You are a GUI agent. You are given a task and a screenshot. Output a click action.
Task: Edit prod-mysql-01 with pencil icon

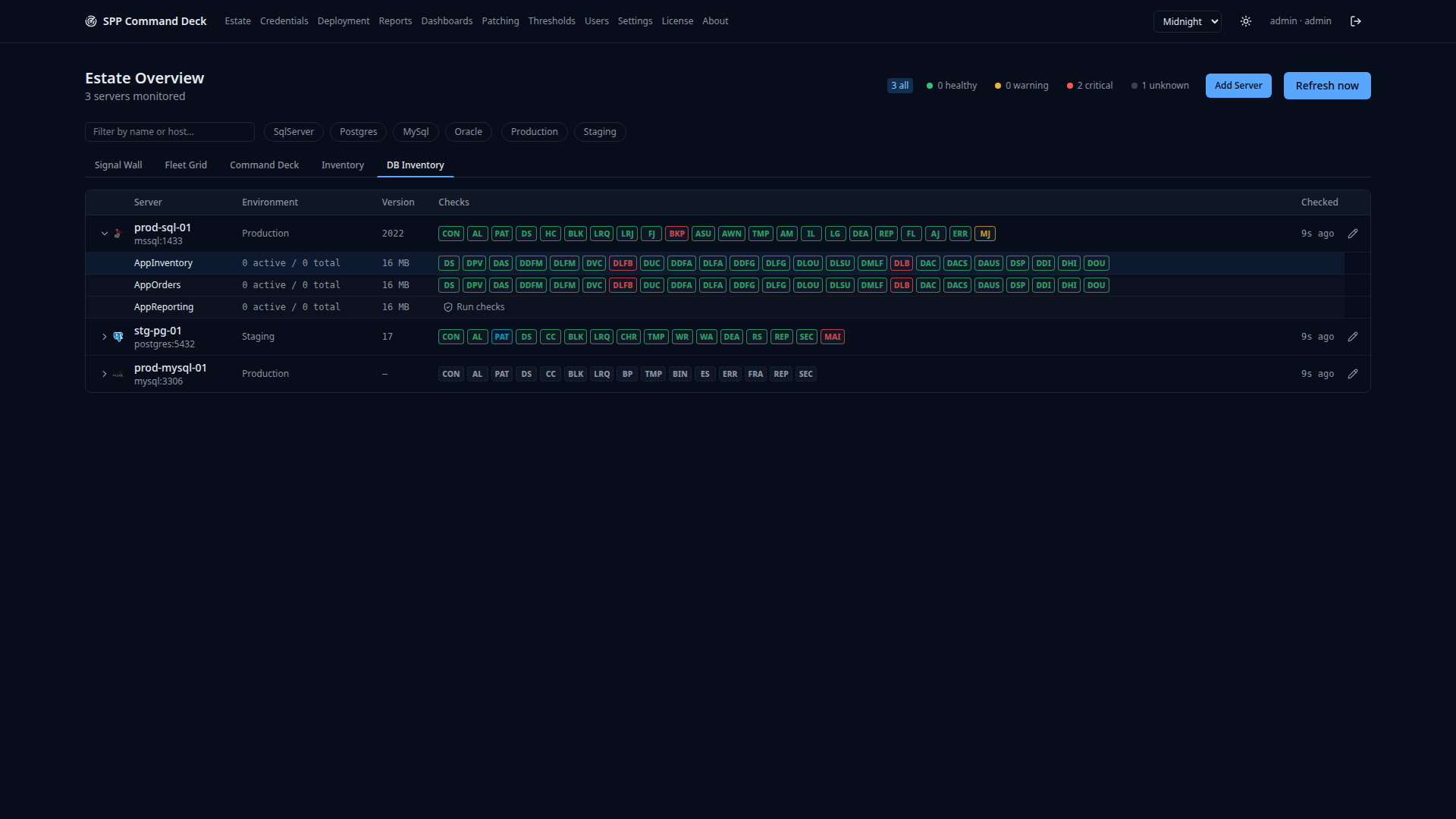pos(1353,374)
